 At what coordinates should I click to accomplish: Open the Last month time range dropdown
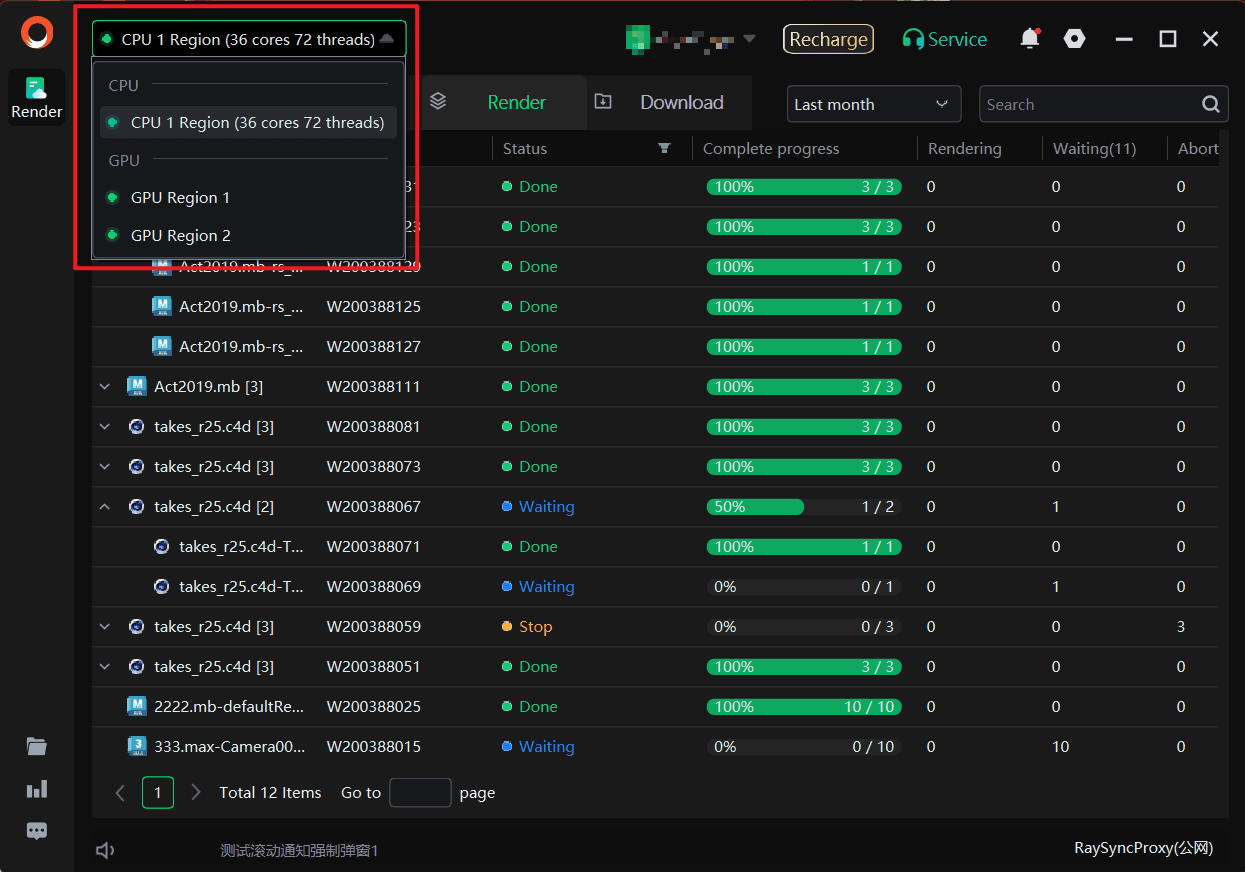pos(872,104)
